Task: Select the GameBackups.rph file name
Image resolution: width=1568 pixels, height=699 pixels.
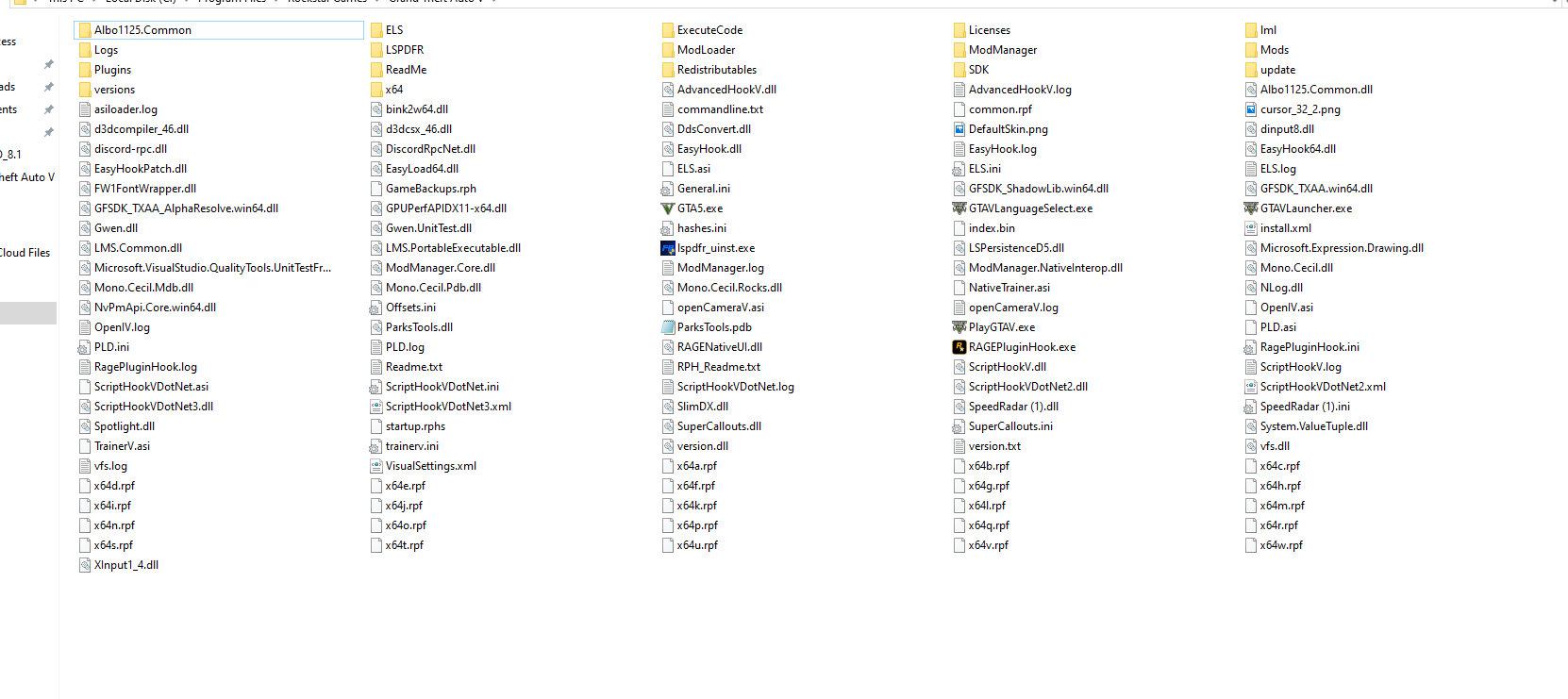Action: (x=431, y=189)
